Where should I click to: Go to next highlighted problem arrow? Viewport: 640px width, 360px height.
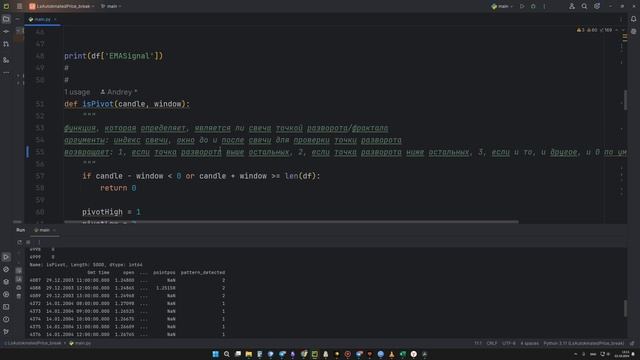(623, 30)
